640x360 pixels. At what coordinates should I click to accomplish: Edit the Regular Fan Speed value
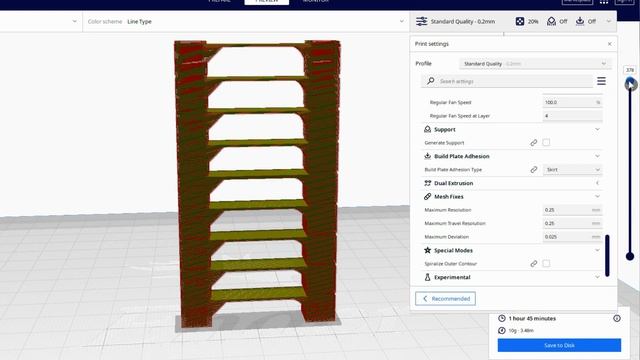pyautogui.click(x=572, y=102)
